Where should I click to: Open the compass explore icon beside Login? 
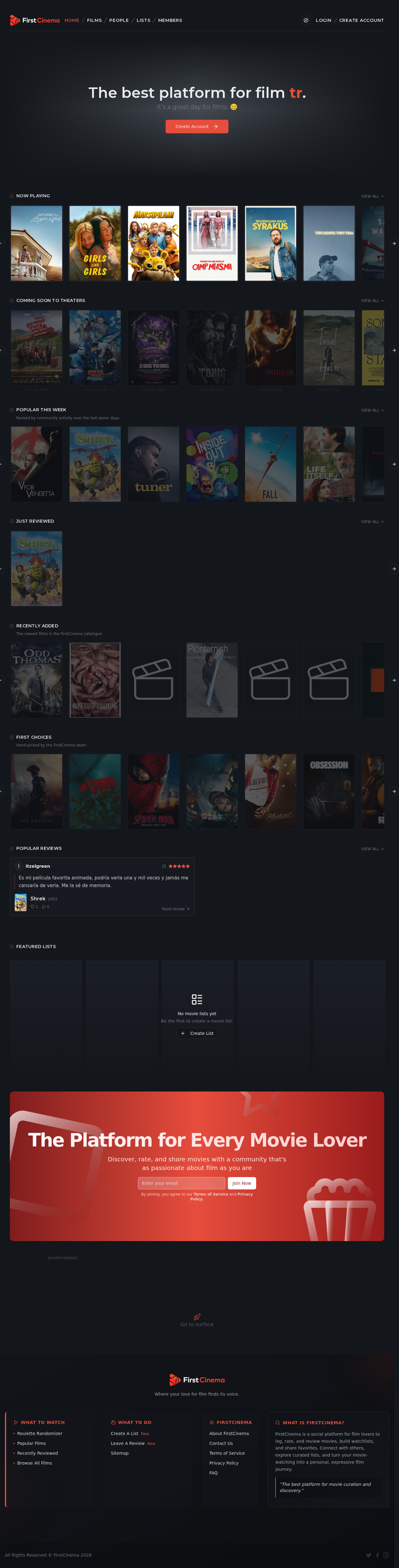pos(306,20)
